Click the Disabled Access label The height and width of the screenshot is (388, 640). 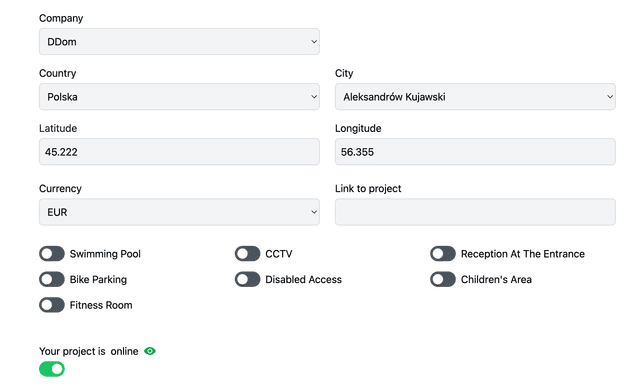[304, 279]
